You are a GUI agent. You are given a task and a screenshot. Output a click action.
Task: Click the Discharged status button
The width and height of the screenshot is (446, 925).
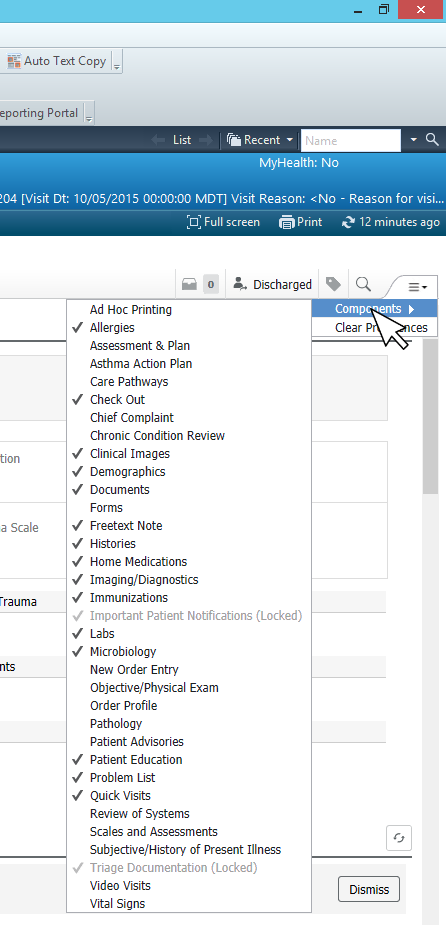click(273, 284)
